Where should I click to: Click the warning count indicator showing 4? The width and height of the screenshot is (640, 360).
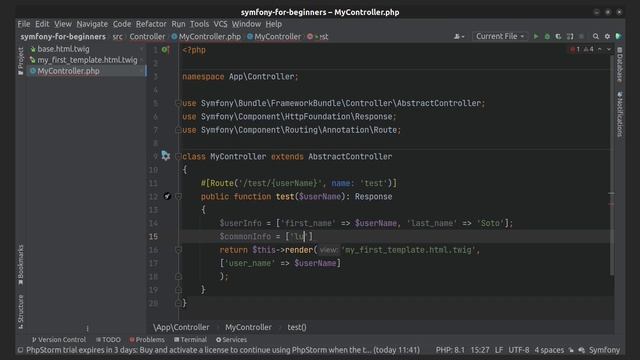tap(589, 49)
